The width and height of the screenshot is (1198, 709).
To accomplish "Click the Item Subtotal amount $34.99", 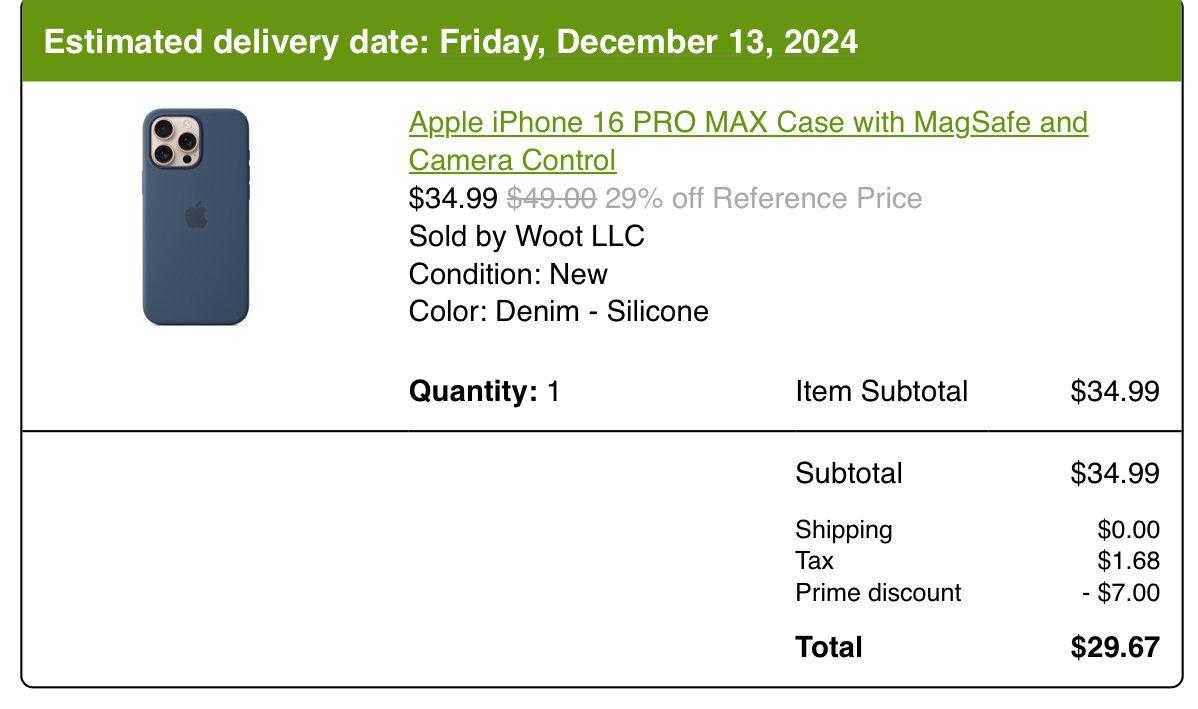I will (x=1115, y=391).
